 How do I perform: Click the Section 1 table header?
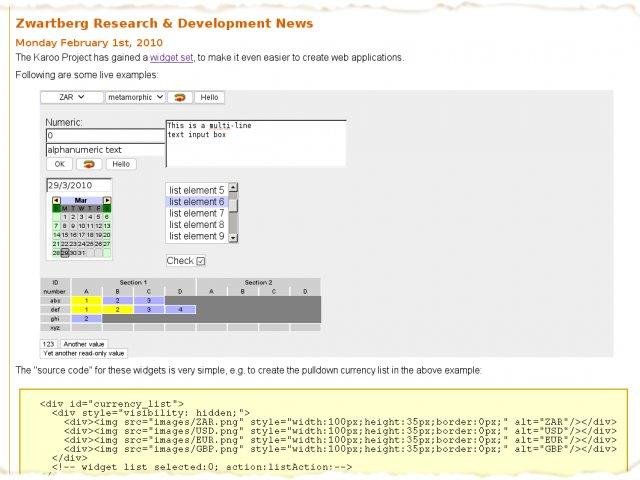133,282
